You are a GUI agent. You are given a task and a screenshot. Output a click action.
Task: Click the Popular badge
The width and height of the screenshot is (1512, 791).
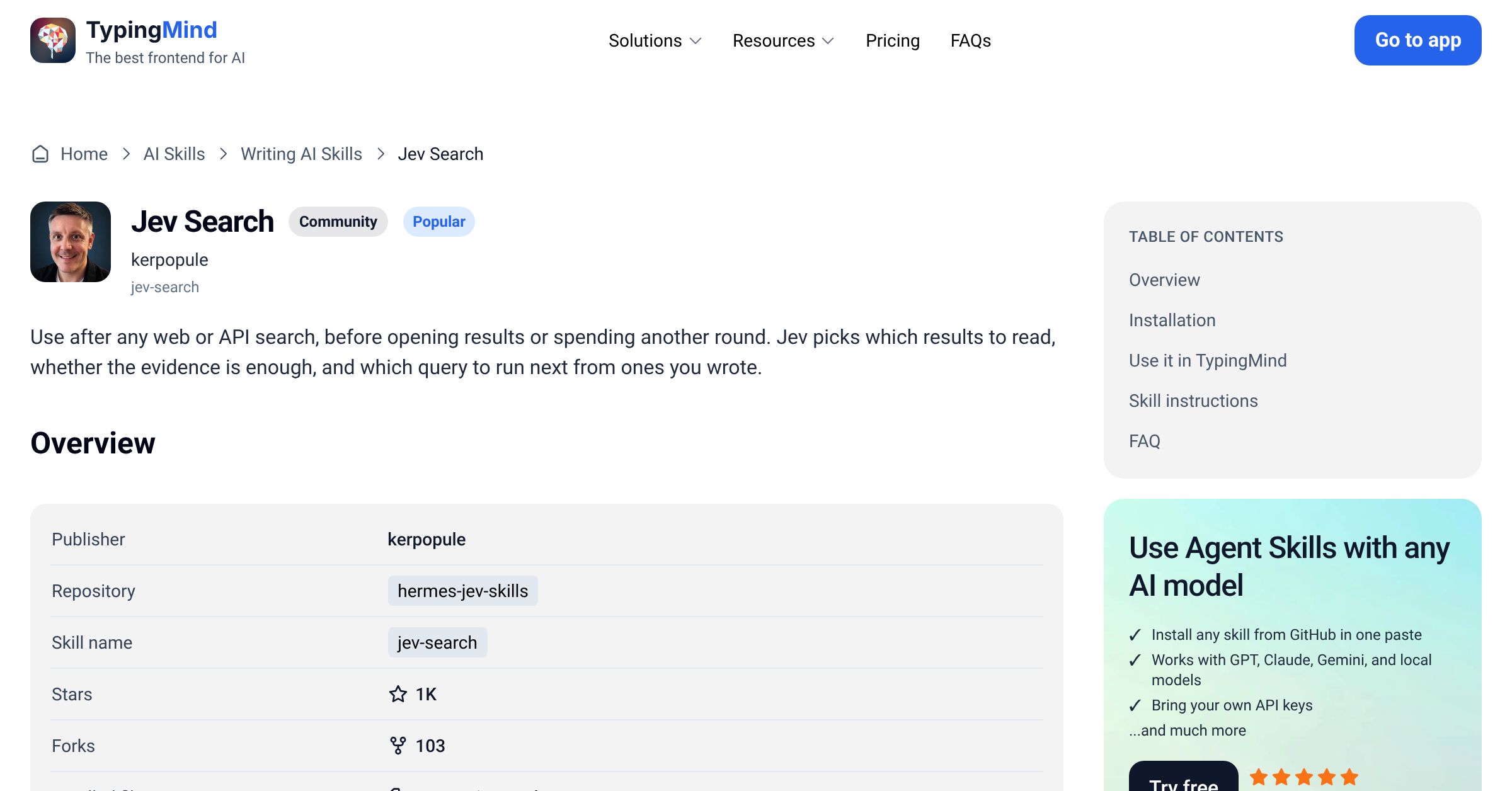click(x=439, y=222)
